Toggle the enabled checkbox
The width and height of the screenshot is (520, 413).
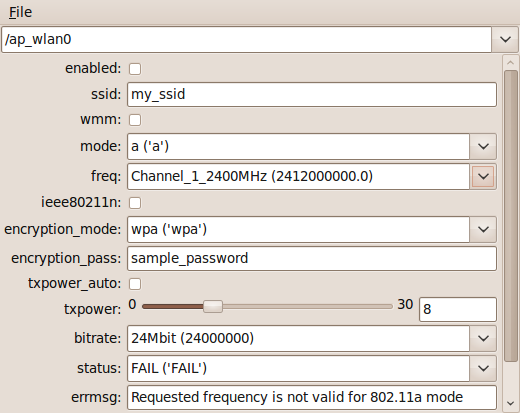135,69
